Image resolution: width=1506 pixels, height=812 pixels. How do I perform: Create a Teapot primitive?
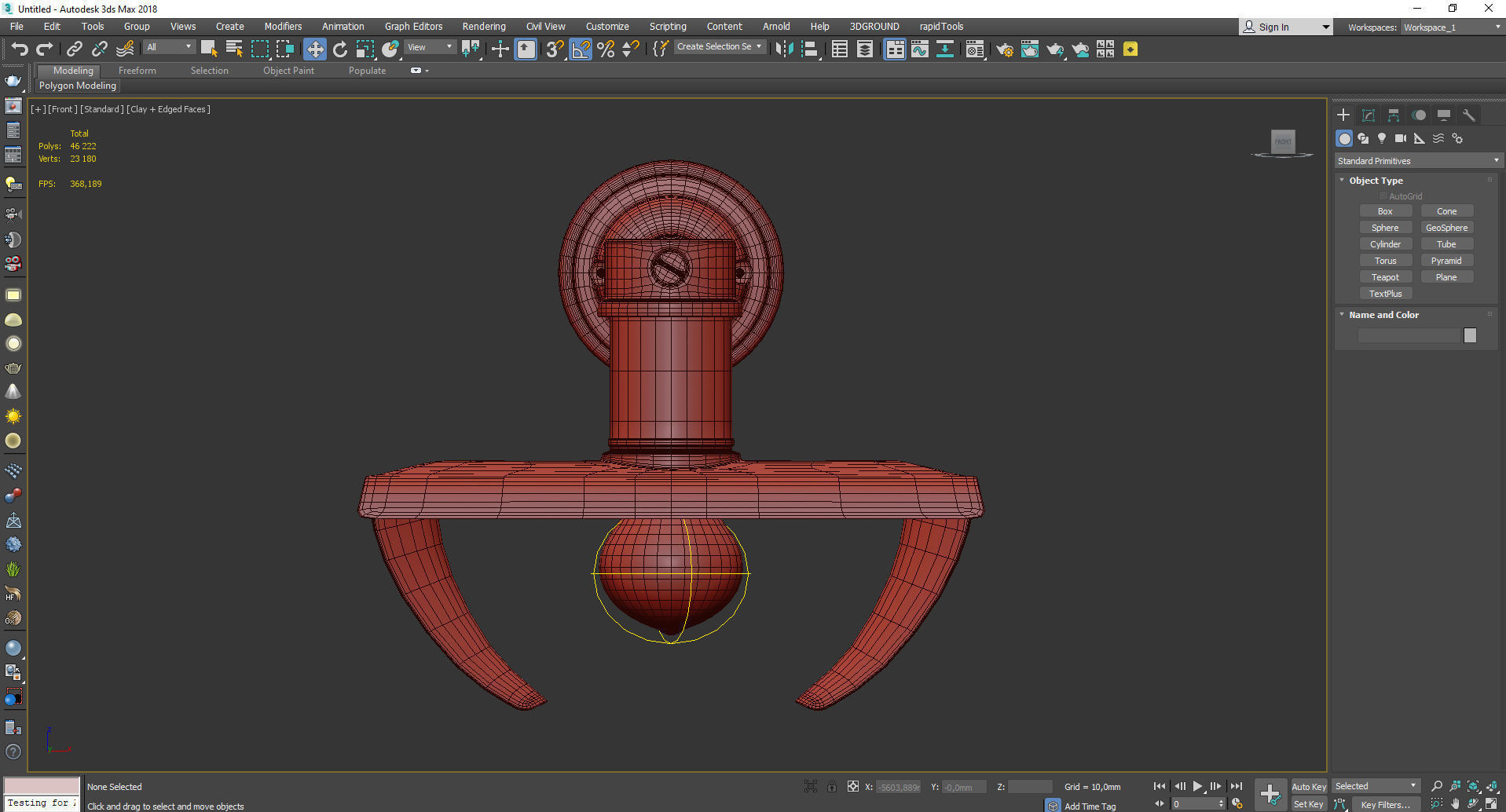coord(1385,277)
